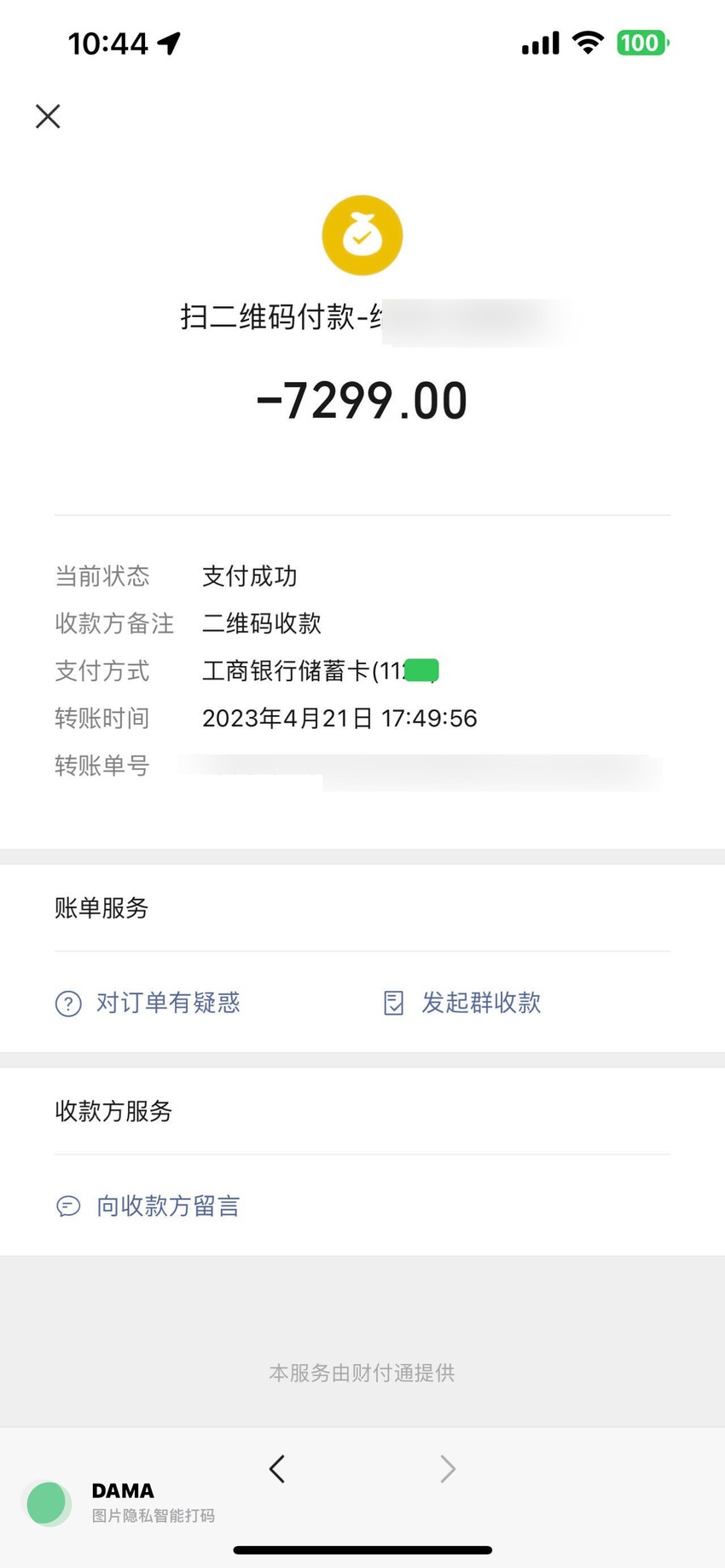
Task: Tap the yellow money bag payment icon
Action: pyautogui.click(x=362, y=235)
